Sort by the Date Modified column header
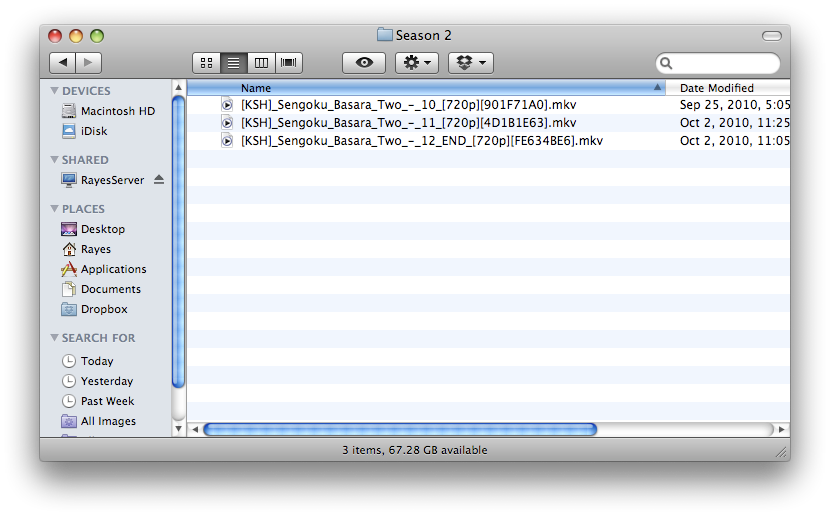The image size is (830, 516). (x=728, y=88)
